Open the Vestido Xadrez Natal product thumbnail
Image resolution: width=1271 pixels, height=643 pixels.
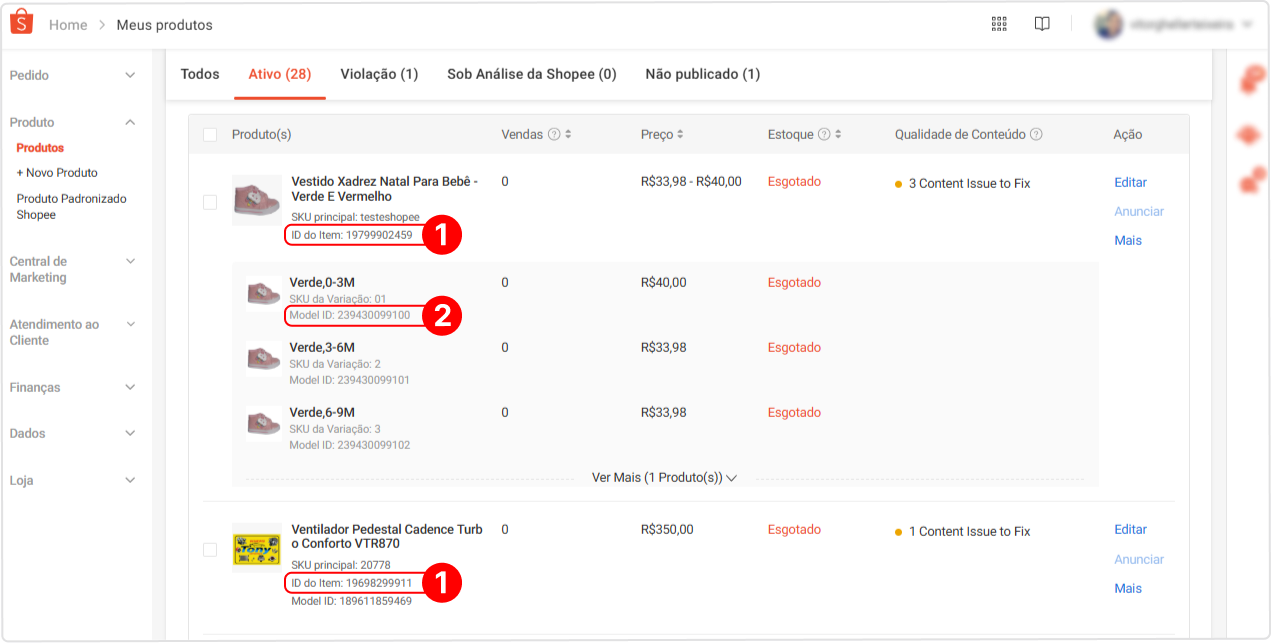(x=257, y=200)
